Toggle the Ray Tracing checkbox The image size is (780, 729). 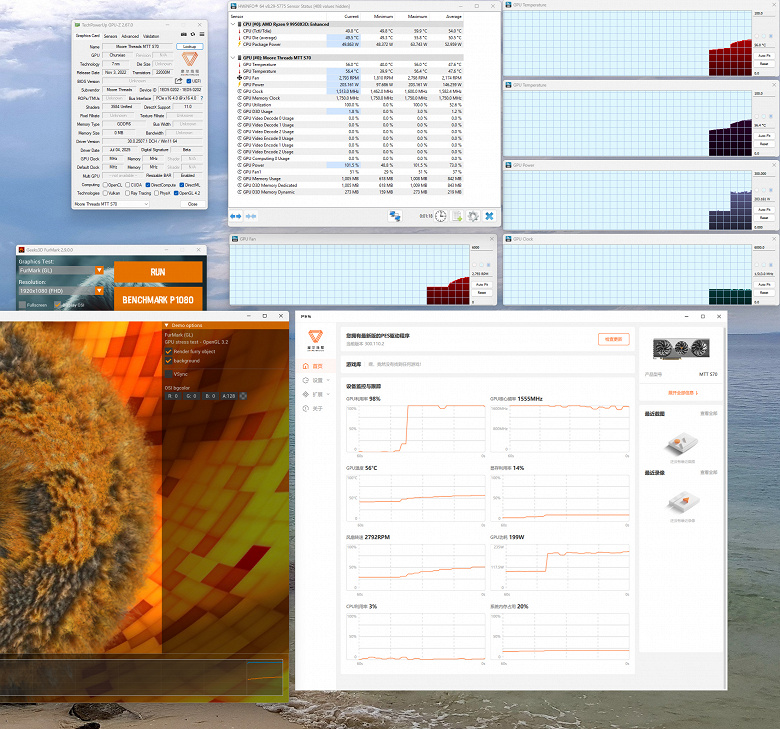(x=127, y=193)
